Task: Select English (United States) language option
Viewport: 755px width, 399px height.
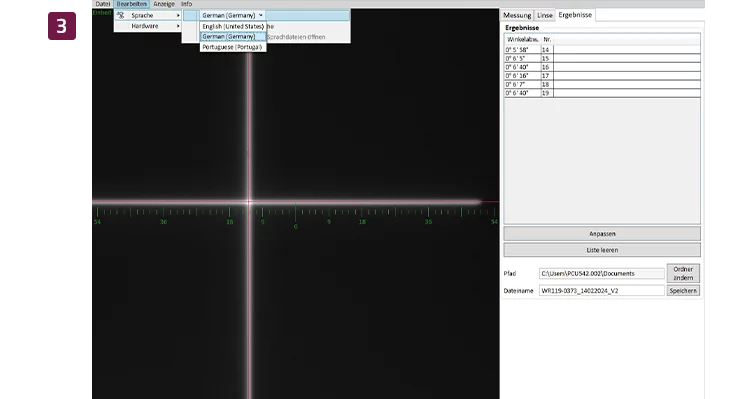Action: 233,26
